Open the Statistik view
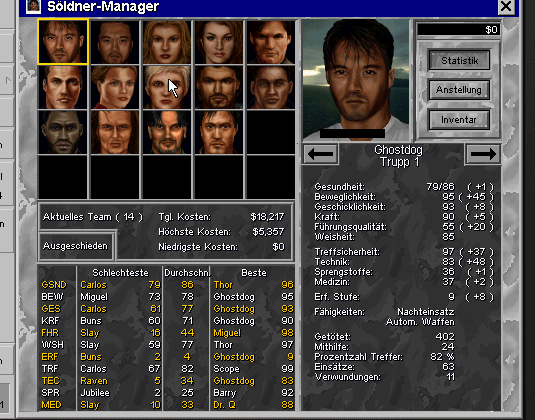 click(x=459, y=60)
